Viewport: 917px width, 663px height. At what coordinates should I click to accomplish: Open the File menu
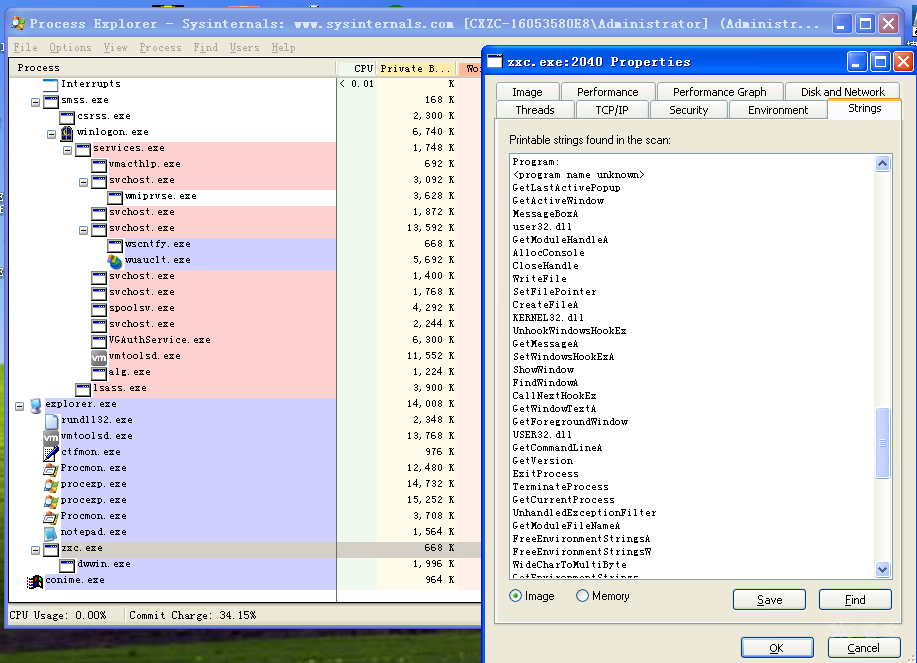[25, 47]
